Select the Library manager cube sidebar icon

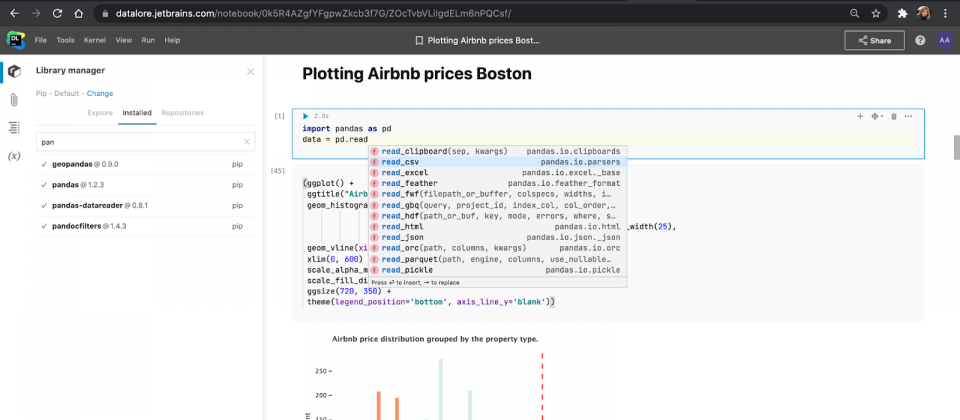pyautogui.click(x=13, y=72)
